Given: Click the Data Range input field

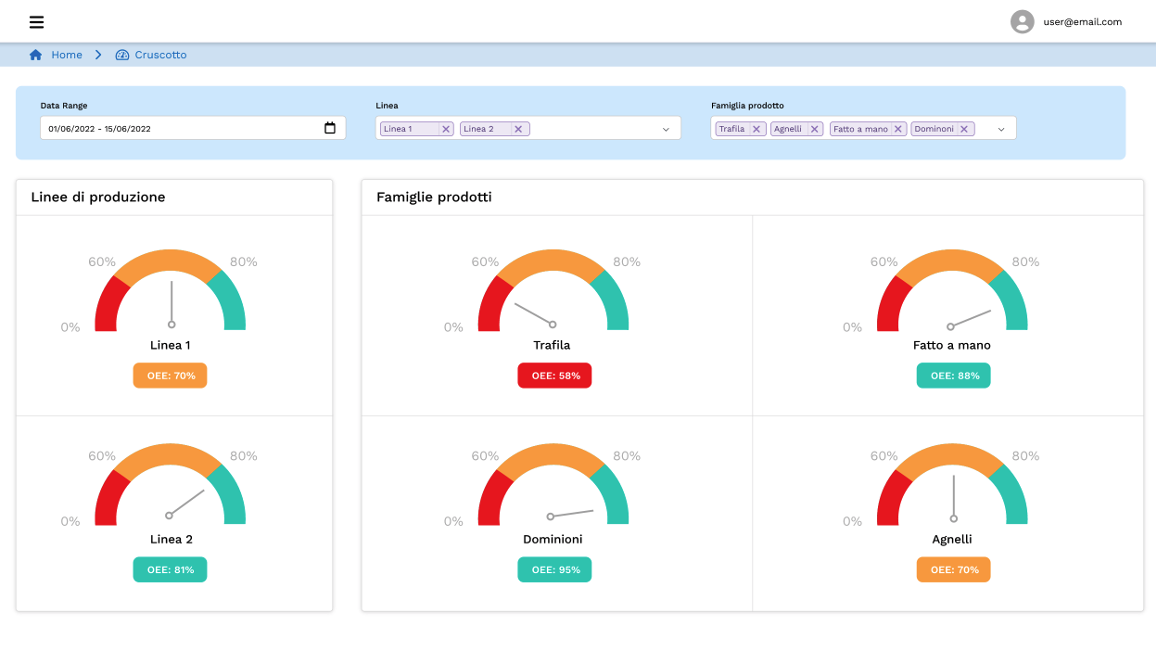Looking at the screenshot, I should click(x=180, y=128).
